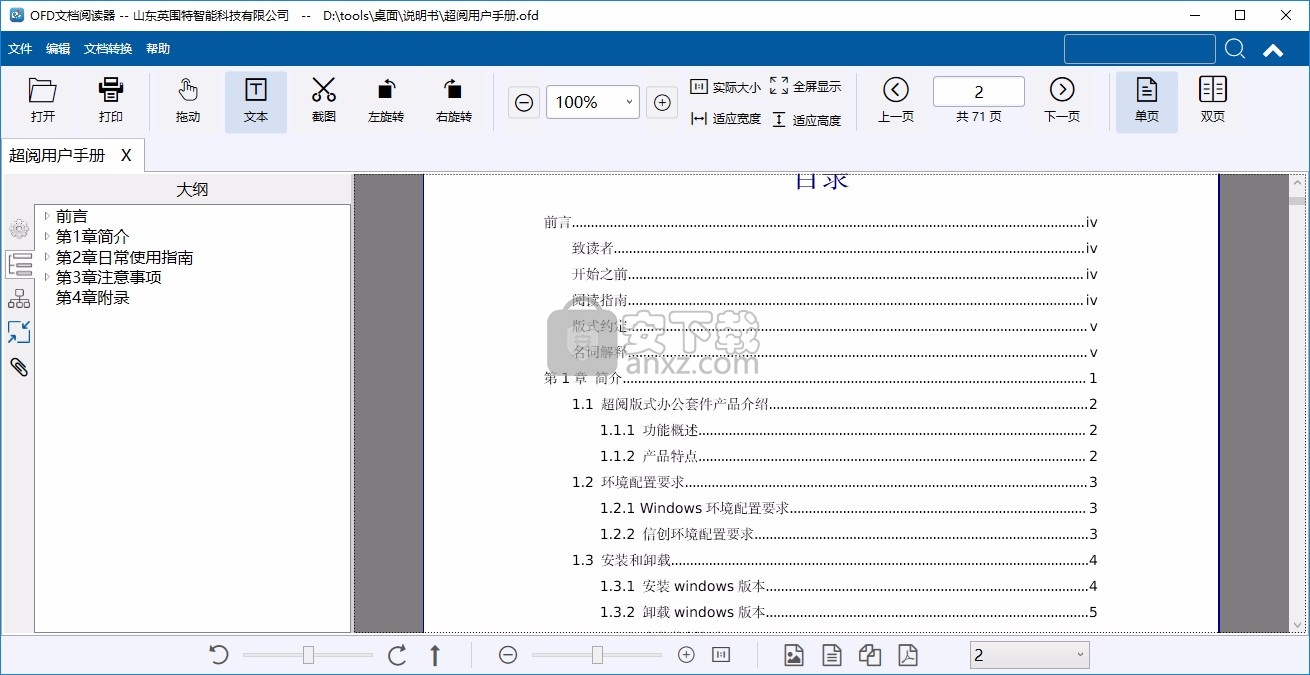Rotate page left with 左旋转

tap(386, 101)
